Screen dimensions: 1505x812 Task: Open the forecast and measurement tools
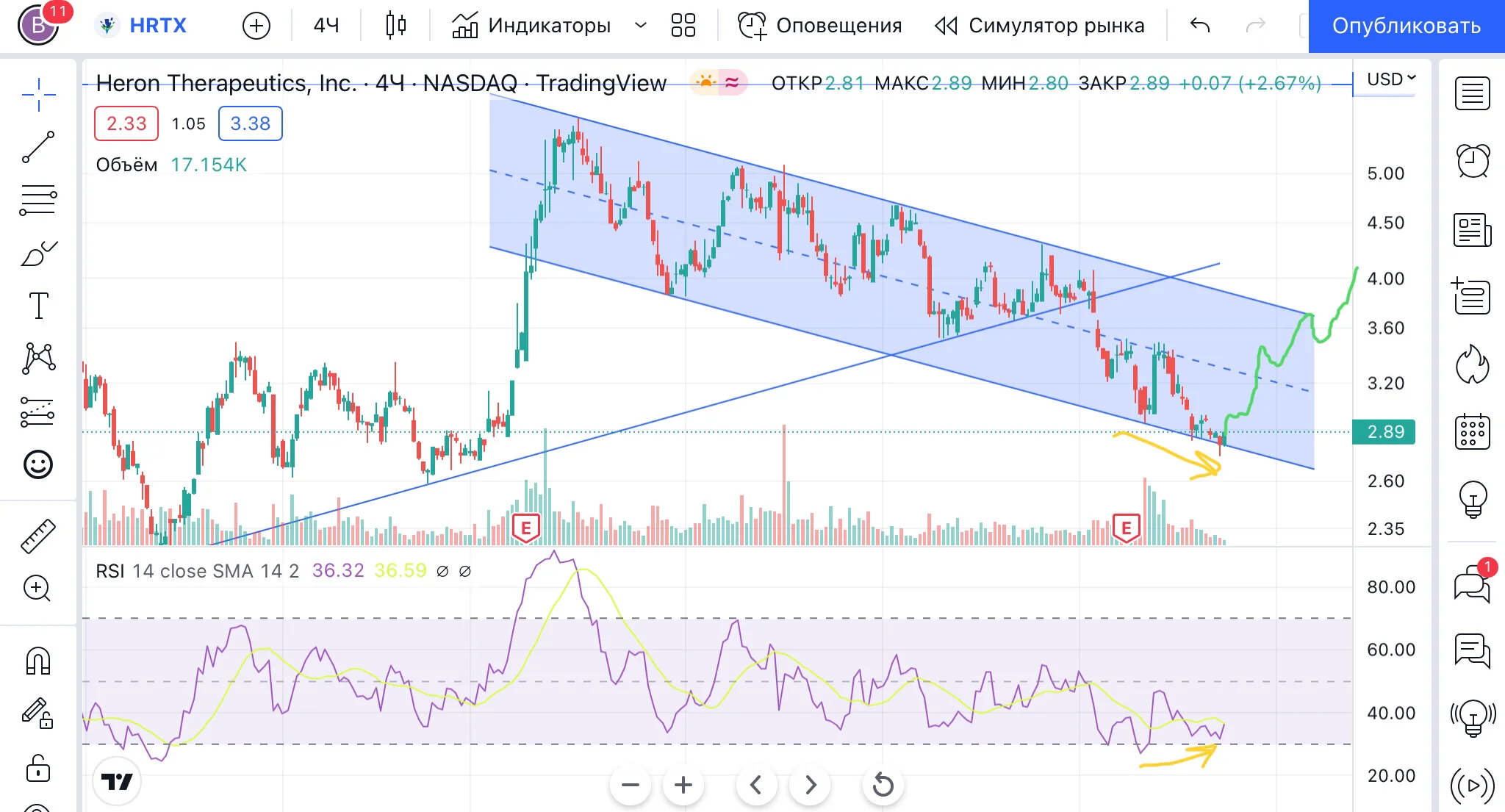pos(38,412)
